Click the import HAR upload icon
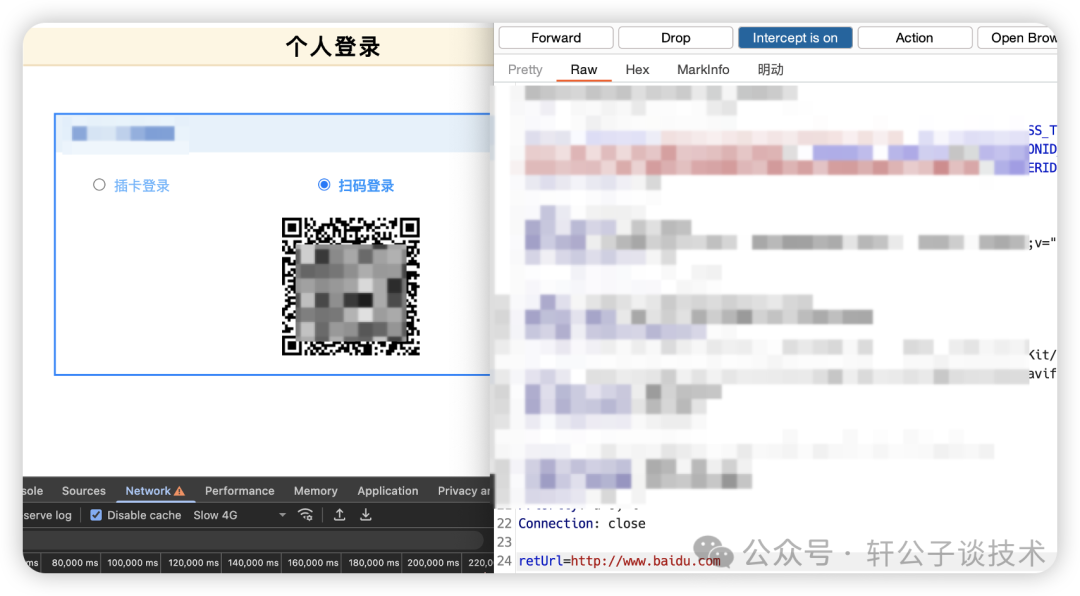The width and height of the screenshot is (1080, 596). (x=340, y=515)
